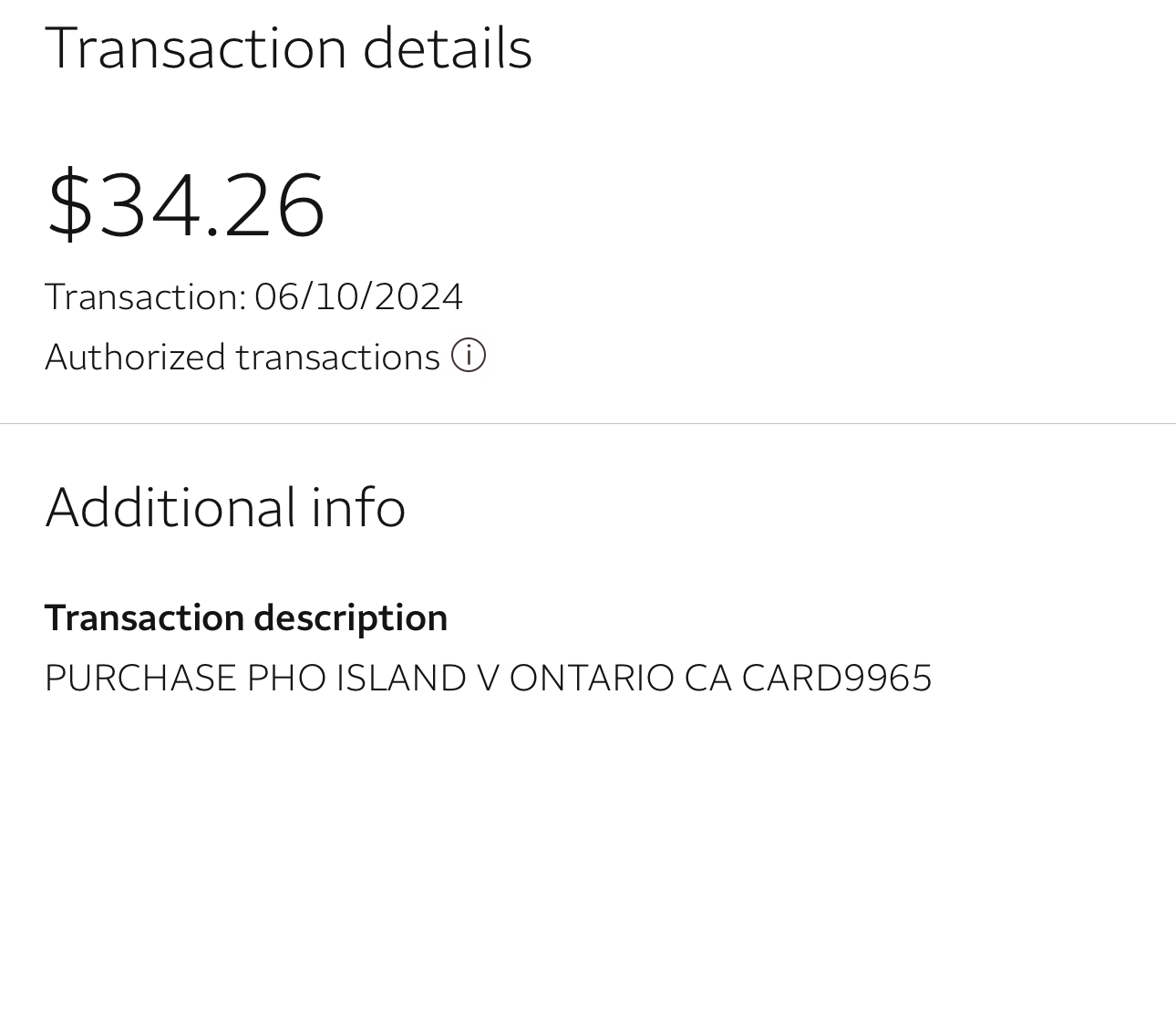The height and width of the screenshot is (1016, 1176).
Task: Click PHO ISLAND merchant name
Action: pos(356,678)
